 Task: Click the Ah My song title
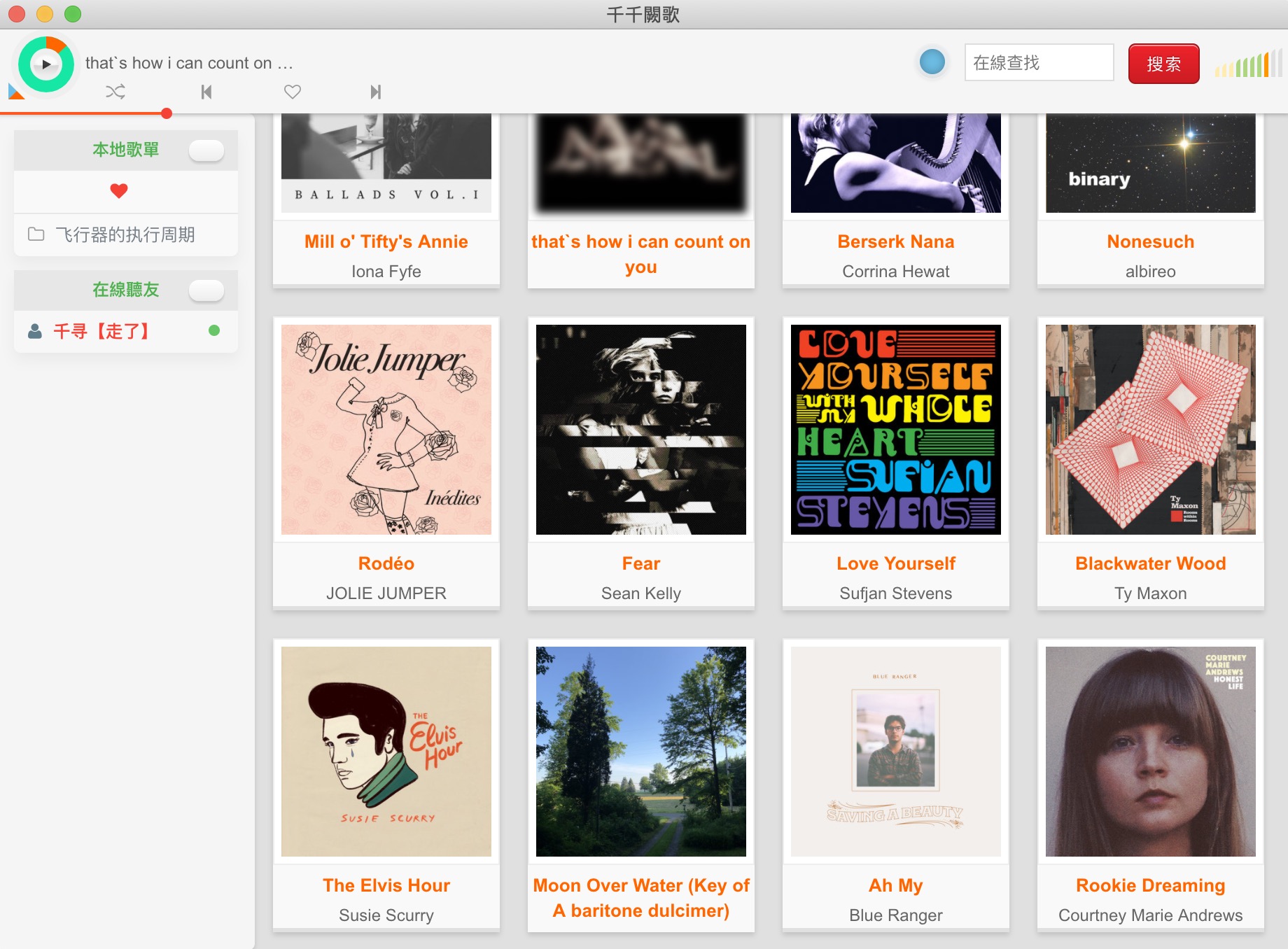tap(896, 885)
